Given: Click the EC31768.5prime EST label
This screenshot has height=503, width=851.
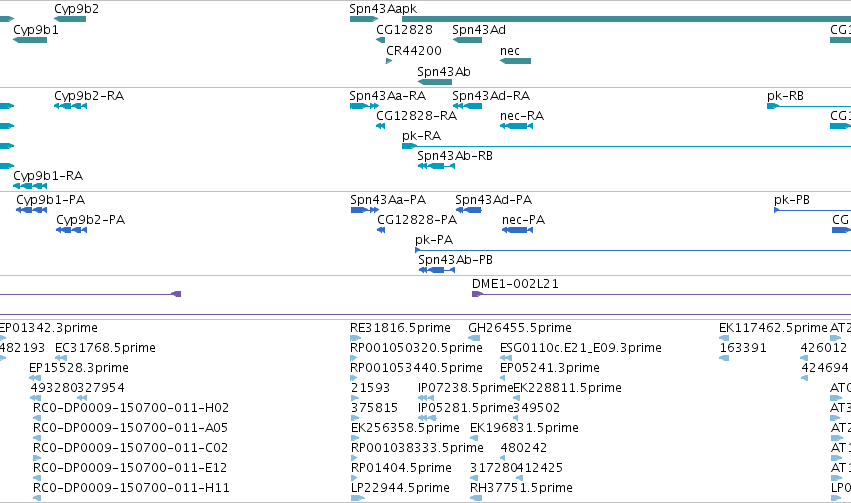Looking at the screenshot, I should tap(105, 348).
